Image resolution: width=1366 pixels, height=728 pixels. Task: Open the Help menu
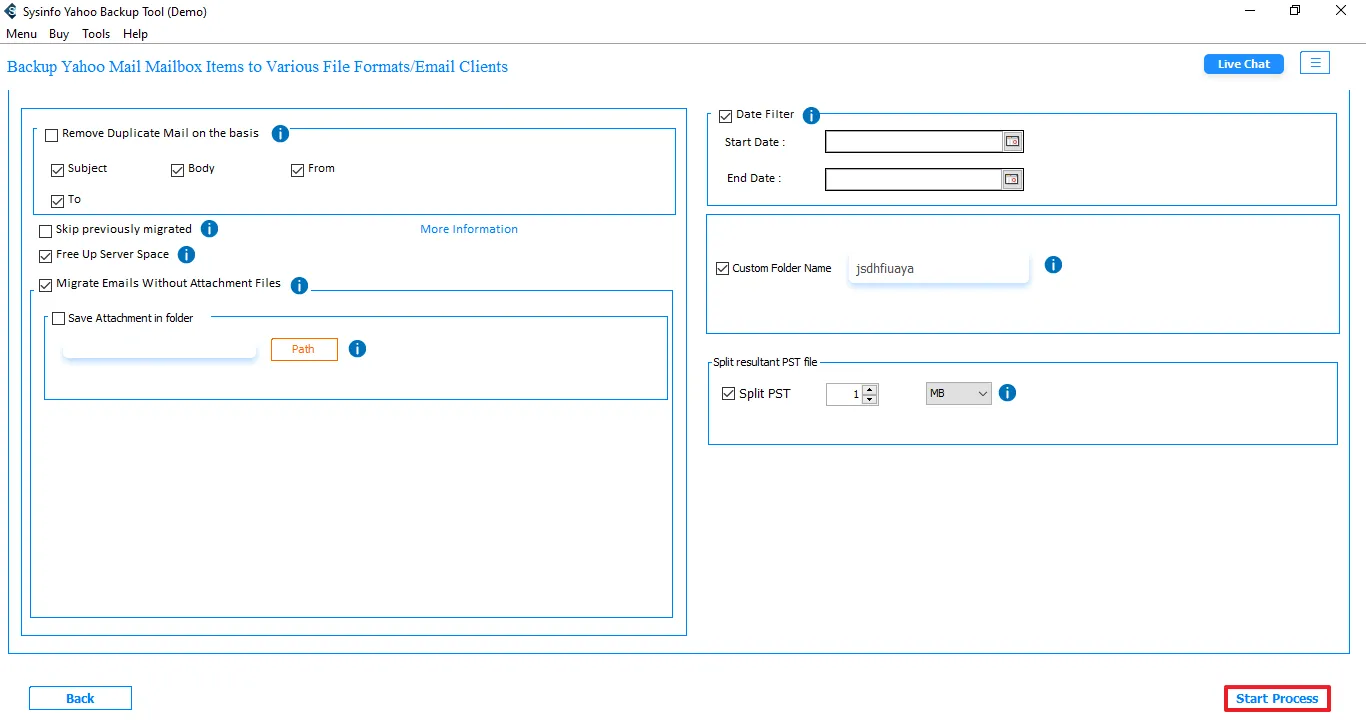coord(135,34)
